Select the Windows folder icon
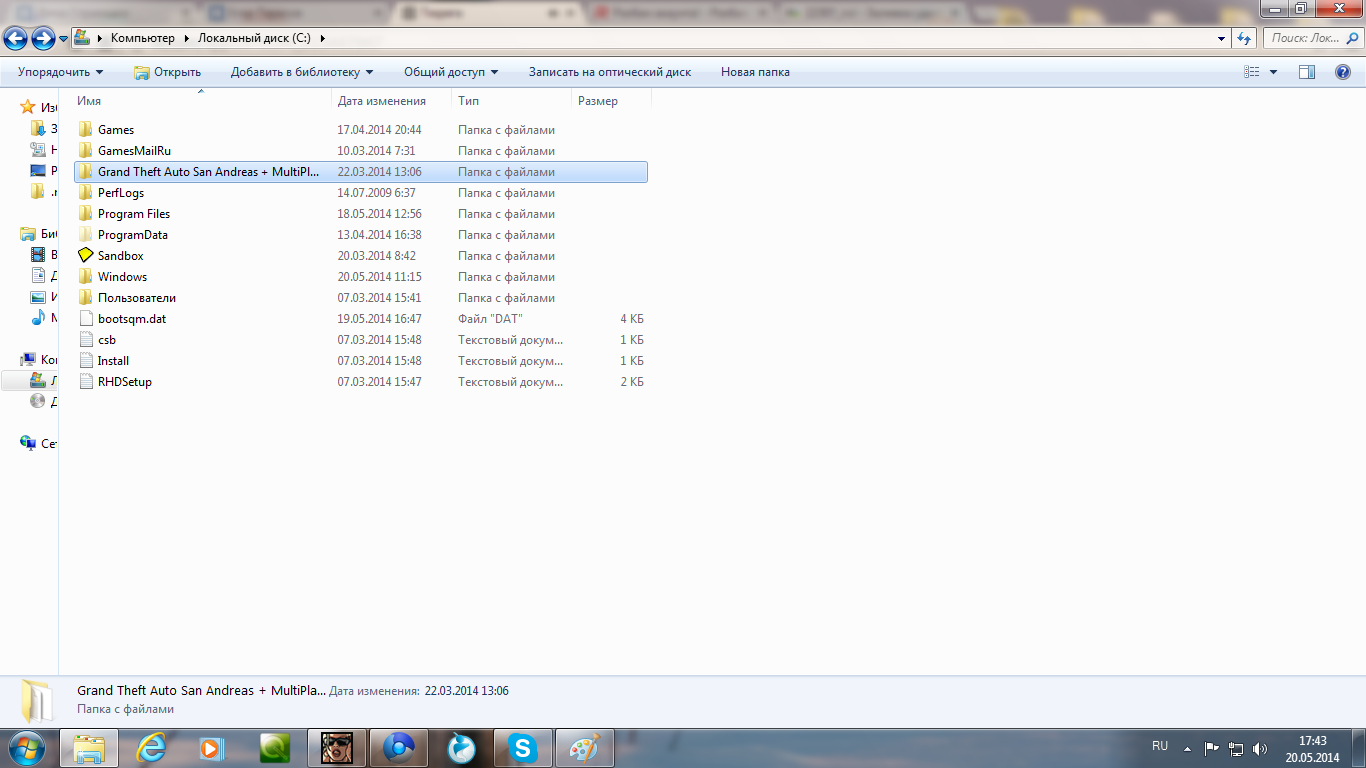This screenshot has height=768, width=1366. pyautogui.click(x=85, y=277)
